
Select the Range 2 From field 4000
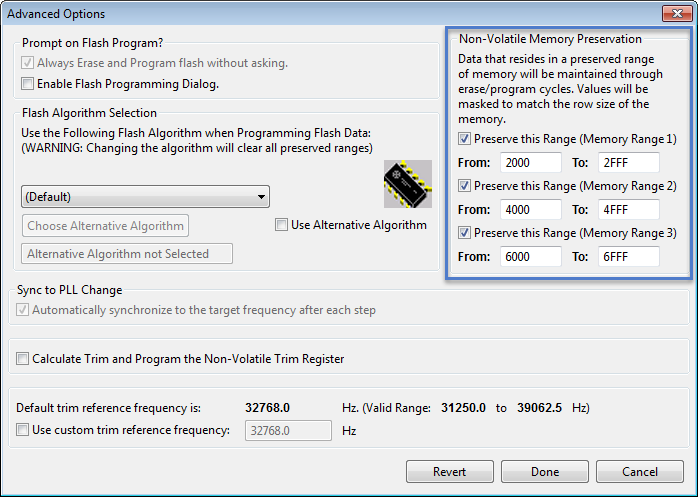tap(531, 209)
